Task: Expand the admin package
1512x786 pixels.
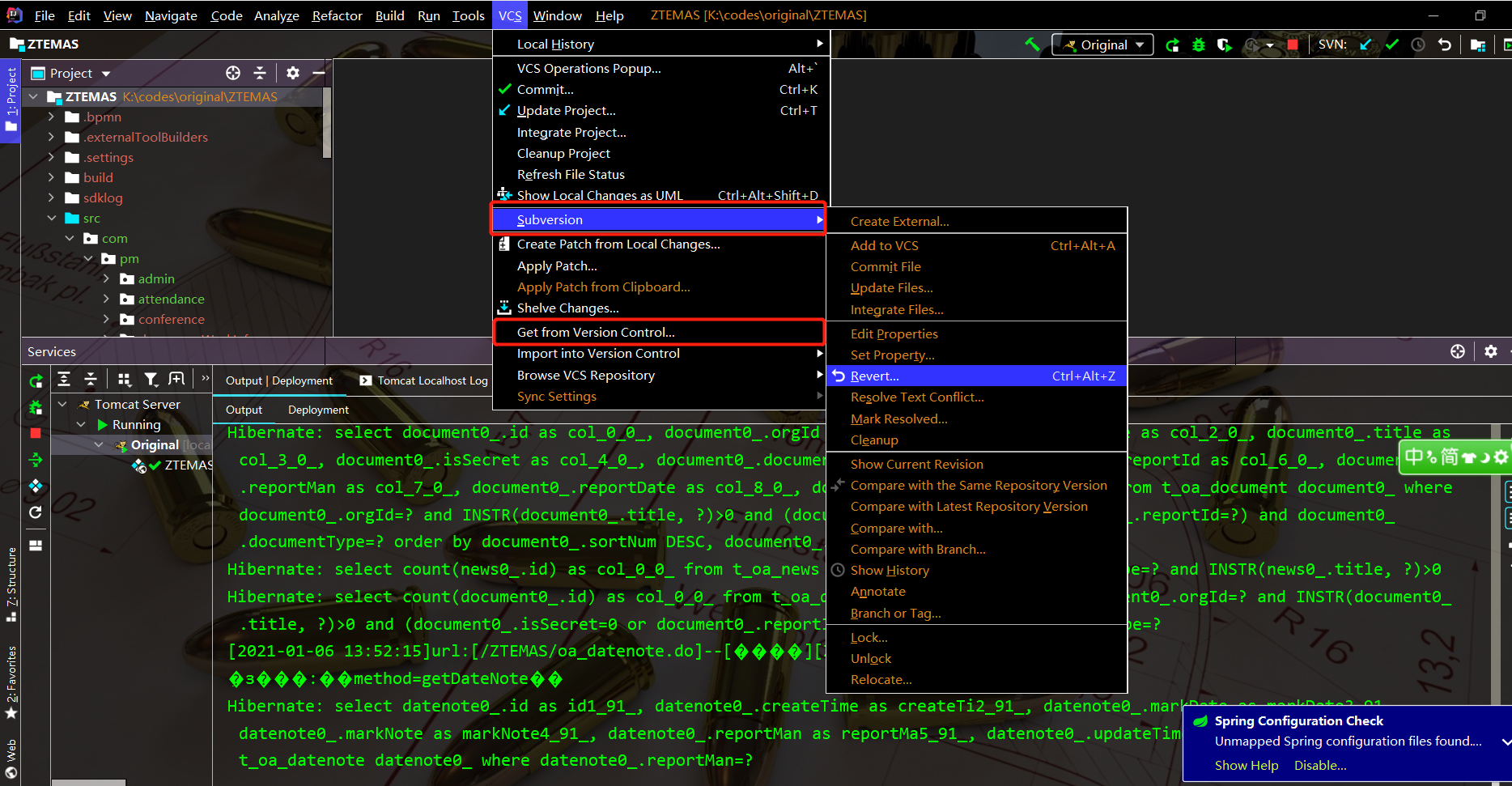Action: pyautogui.click(x=106, y=278)
